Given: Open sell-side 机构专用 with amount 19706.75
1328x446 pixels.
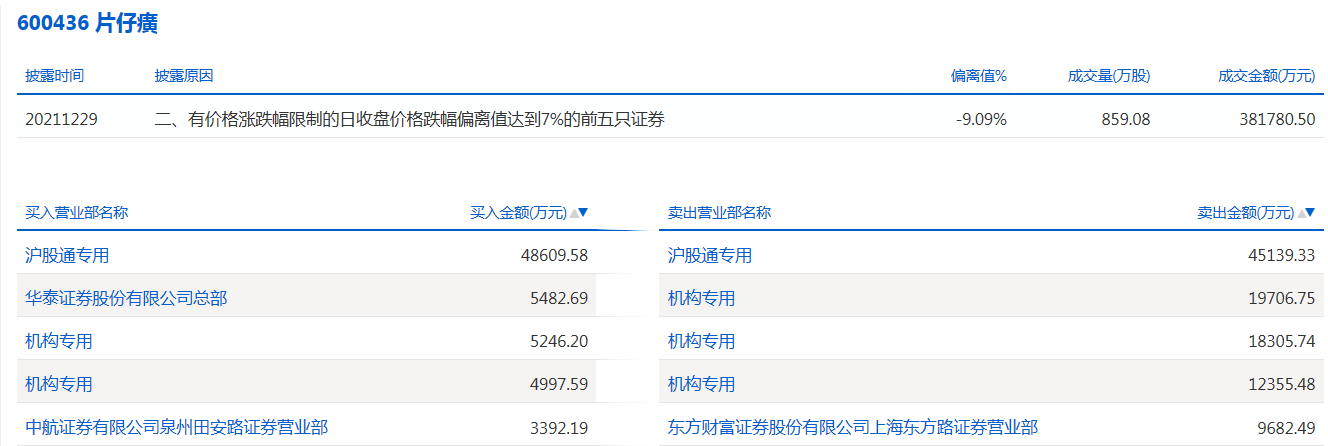Looking at the screenshot, I should point(701,298).
